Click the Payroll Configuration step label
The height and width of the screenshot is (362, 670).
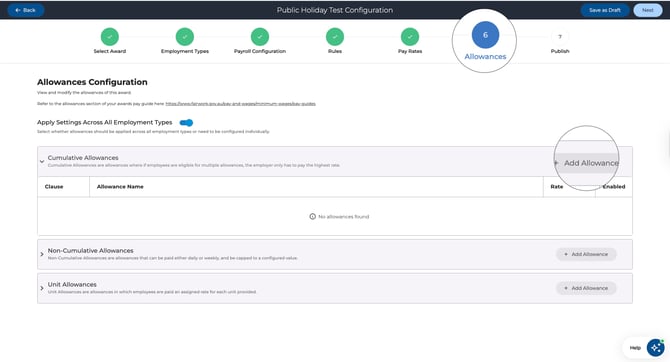point(260,51)
